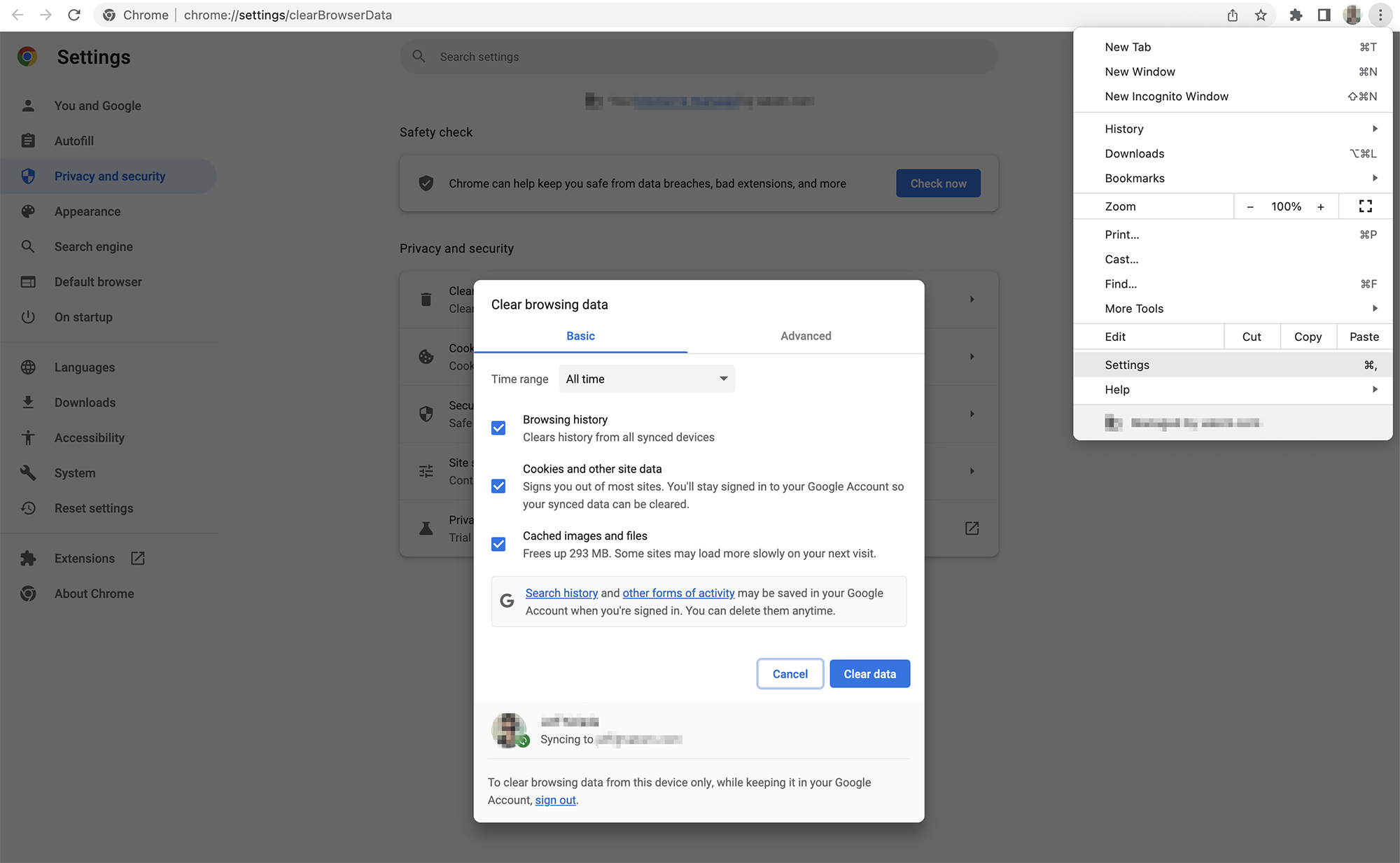Image resolution: width=1400 pixels, height=863 pixels.
Task: Open Search engine in the sidebar
Action: [108, 246]
